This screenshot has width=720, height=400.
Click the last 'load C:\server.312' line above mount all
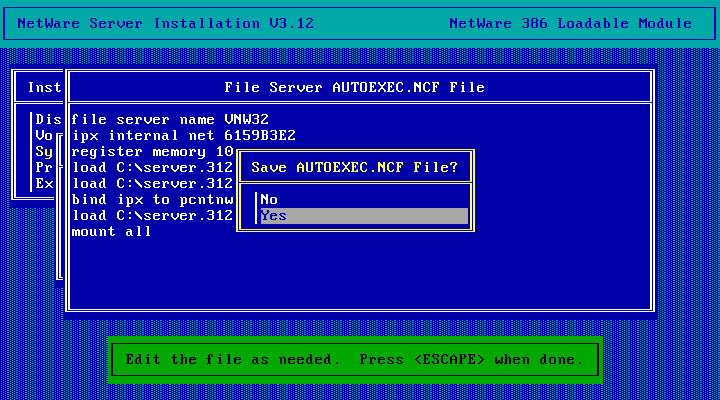[152, 215]
